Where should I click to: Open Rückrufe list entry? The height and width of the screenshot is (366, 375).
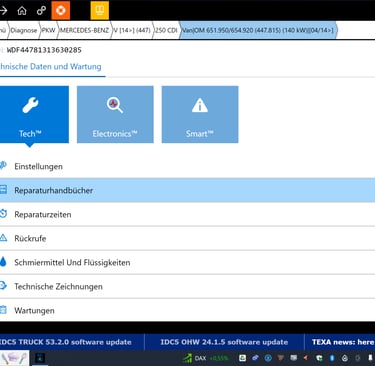click(x=187, y=238)
